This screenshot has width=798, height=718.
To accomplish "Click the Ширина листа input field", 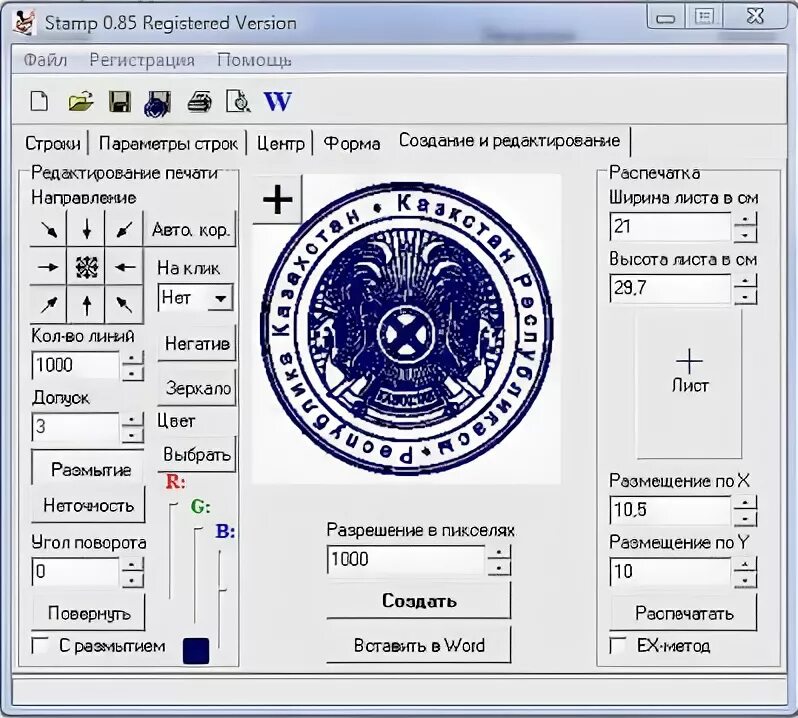I will (x=671, y=226).
